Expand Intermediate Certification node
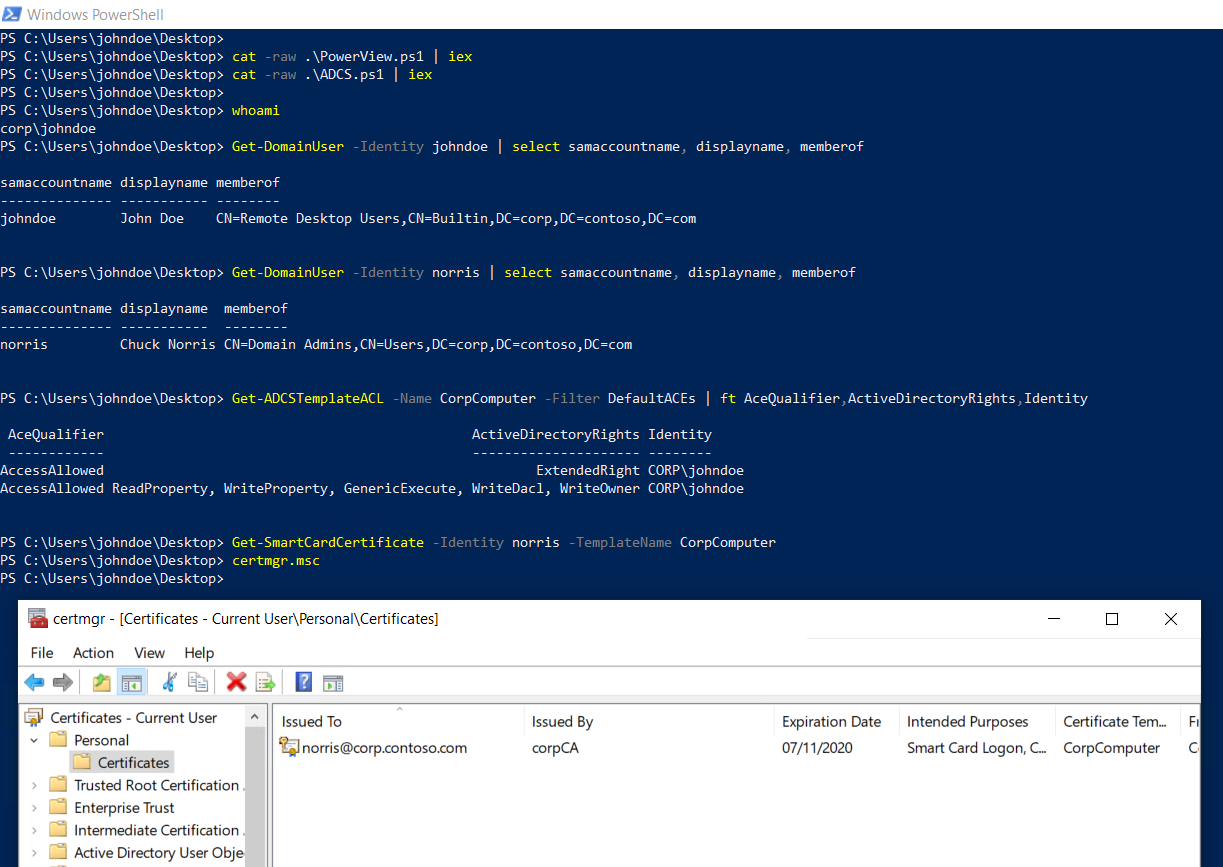The height and width of the screenshot is (867, 1223). pyautogui.click(x=34, y=830)
